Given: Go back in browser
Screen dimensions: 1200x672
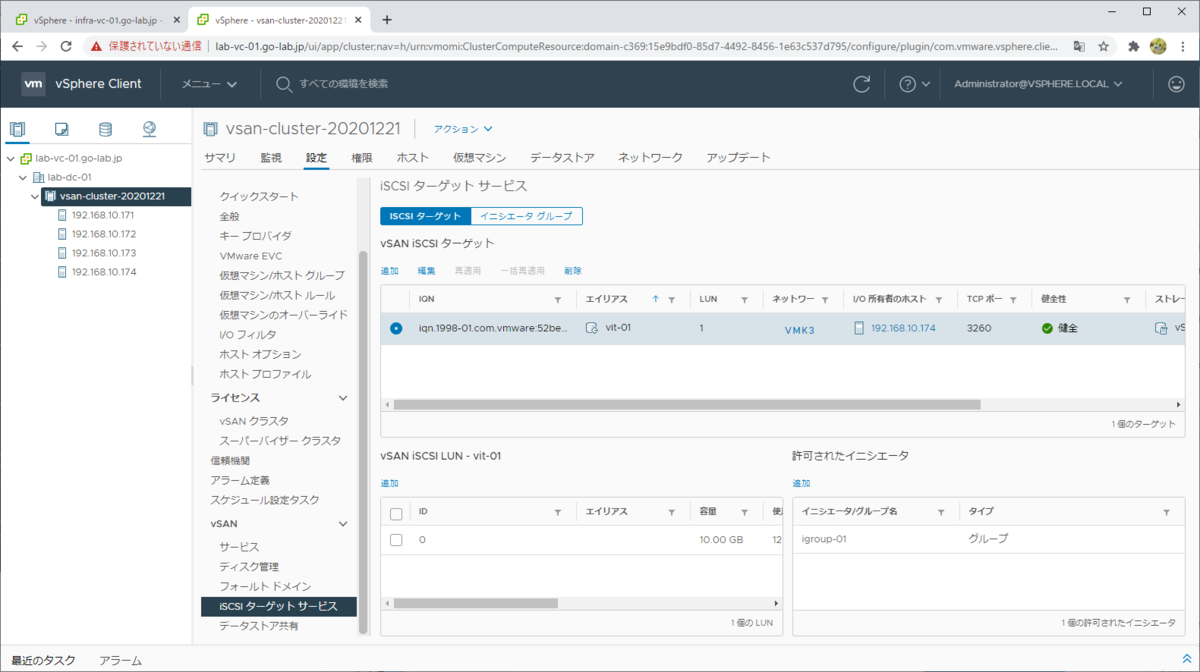Looking at the screenshot, I should (17, 46).
